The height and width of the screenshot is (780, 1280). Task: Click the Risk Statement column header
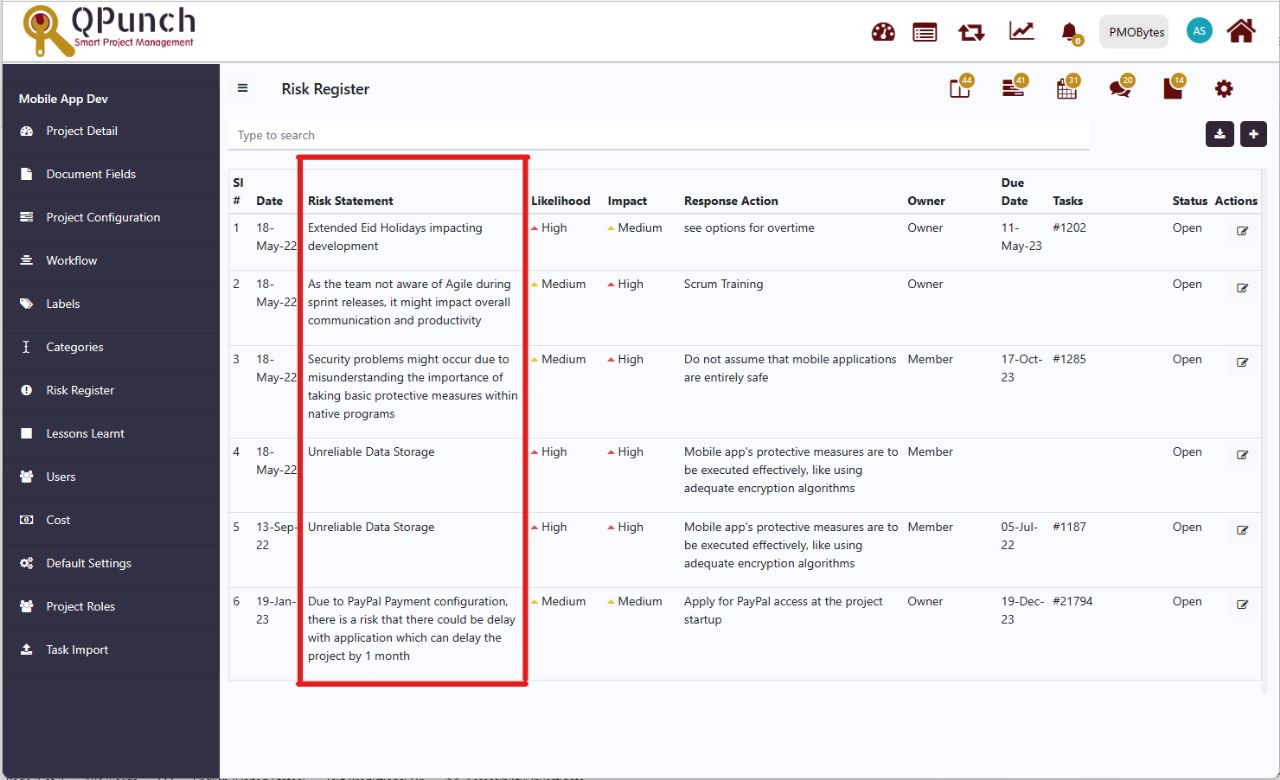click(350, 201)
